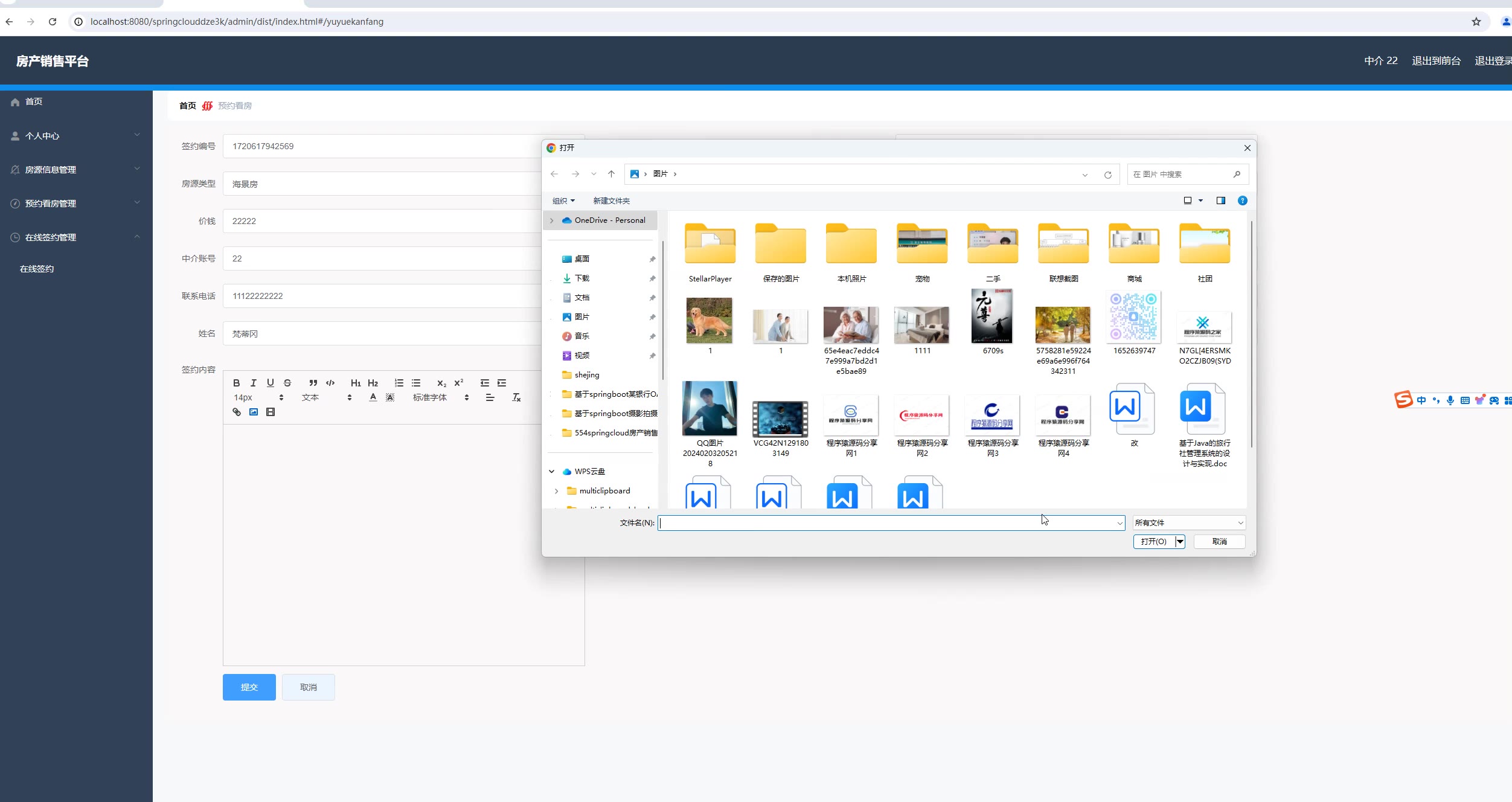Open the text color picker in editor
Viewport: 1512px width, 802px height.
[x=373, y=397]
